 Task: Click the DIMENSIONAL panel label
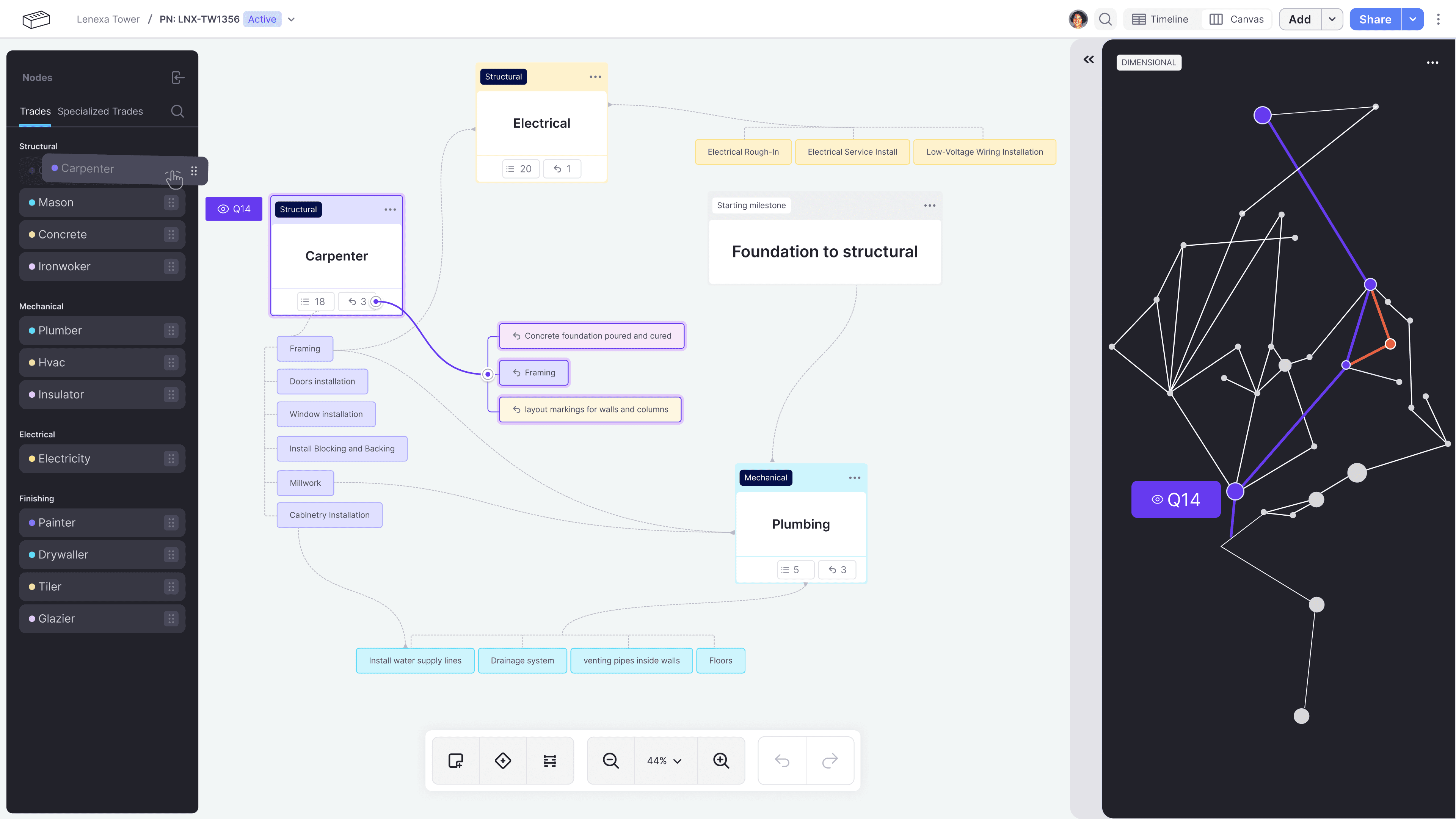[1148, 63]
